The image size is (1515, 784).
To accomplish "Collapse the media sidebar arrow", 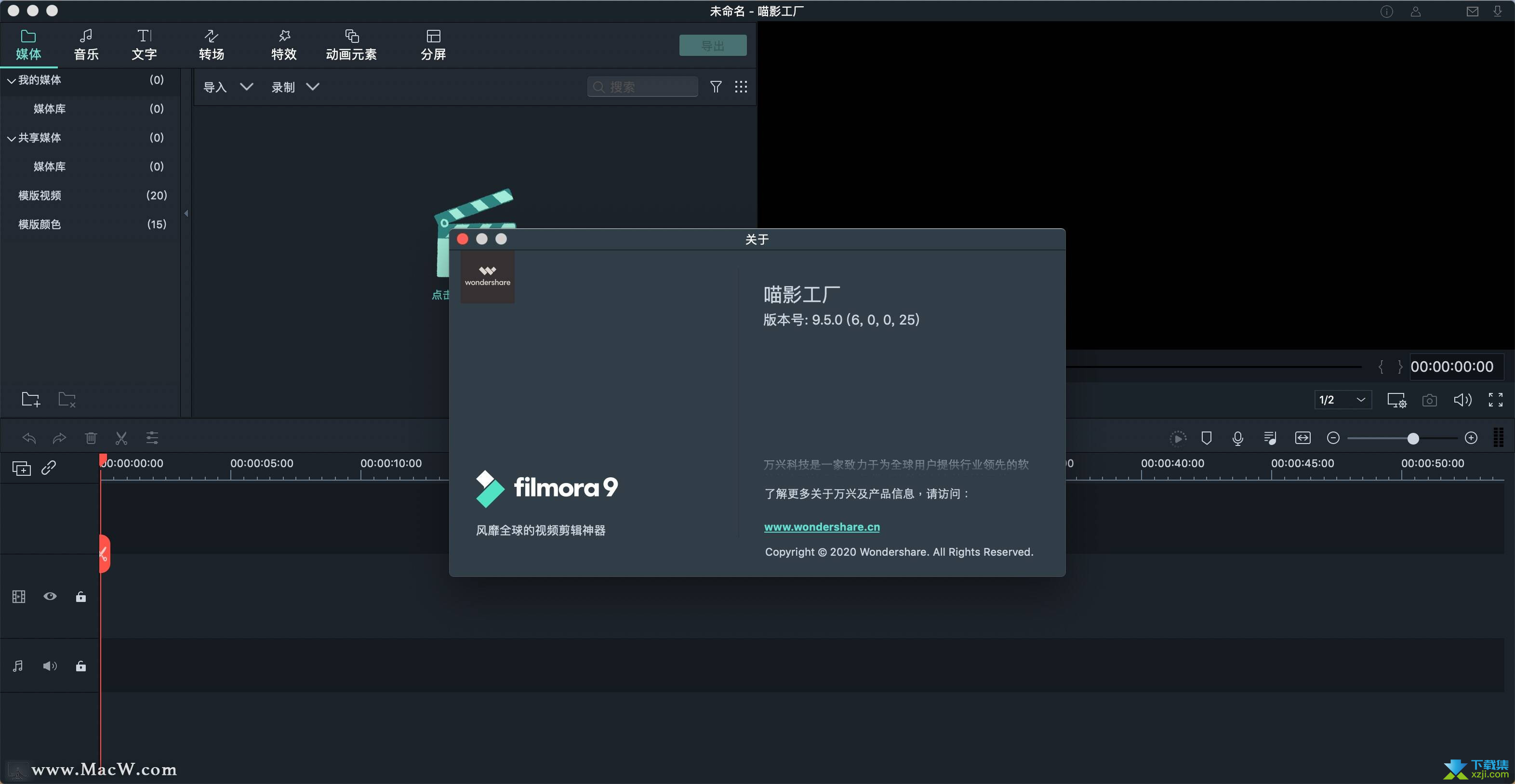I will 186,213.
